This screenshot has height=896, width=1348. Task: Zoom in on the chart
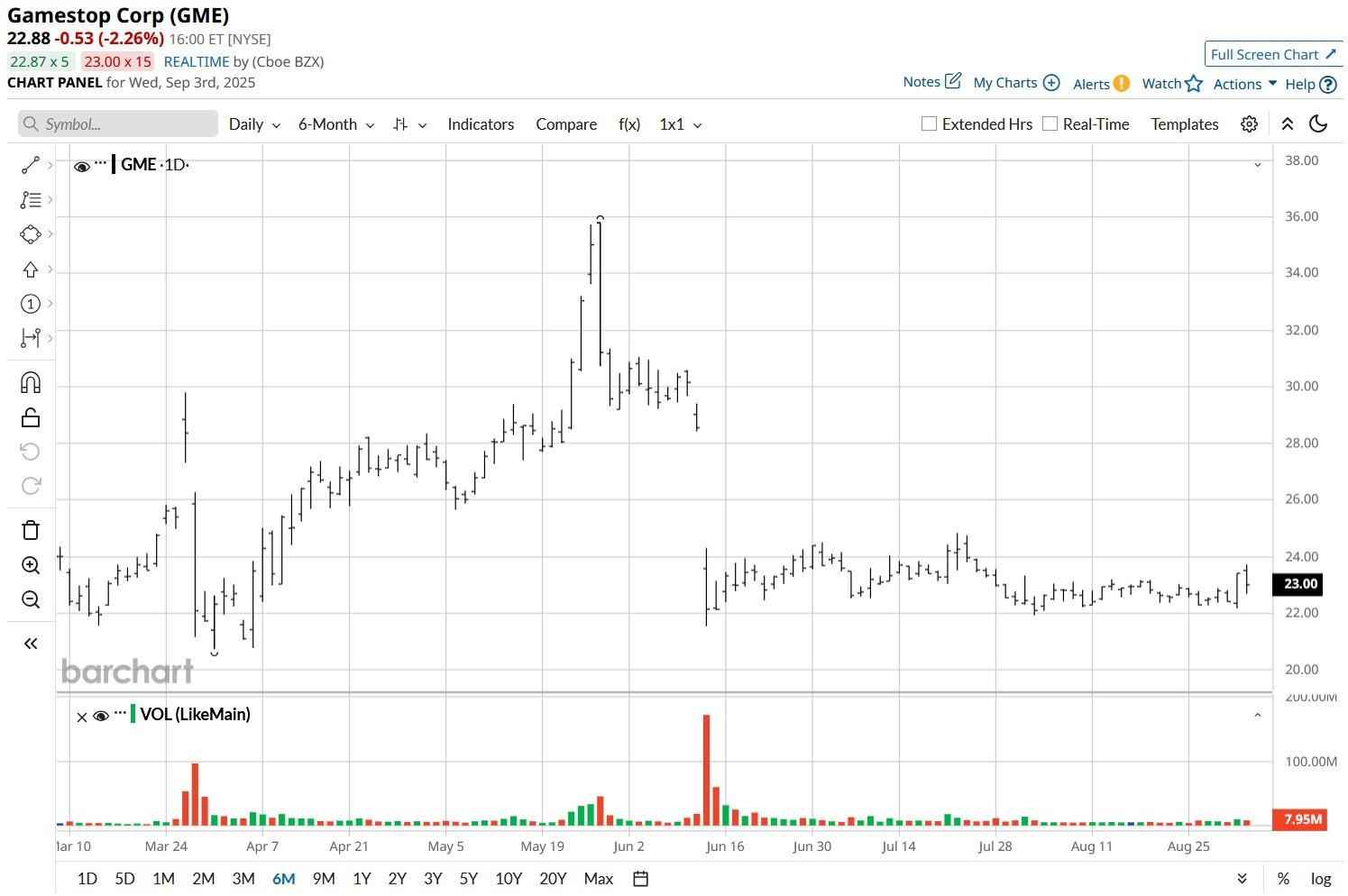click(x=30, y=565)
